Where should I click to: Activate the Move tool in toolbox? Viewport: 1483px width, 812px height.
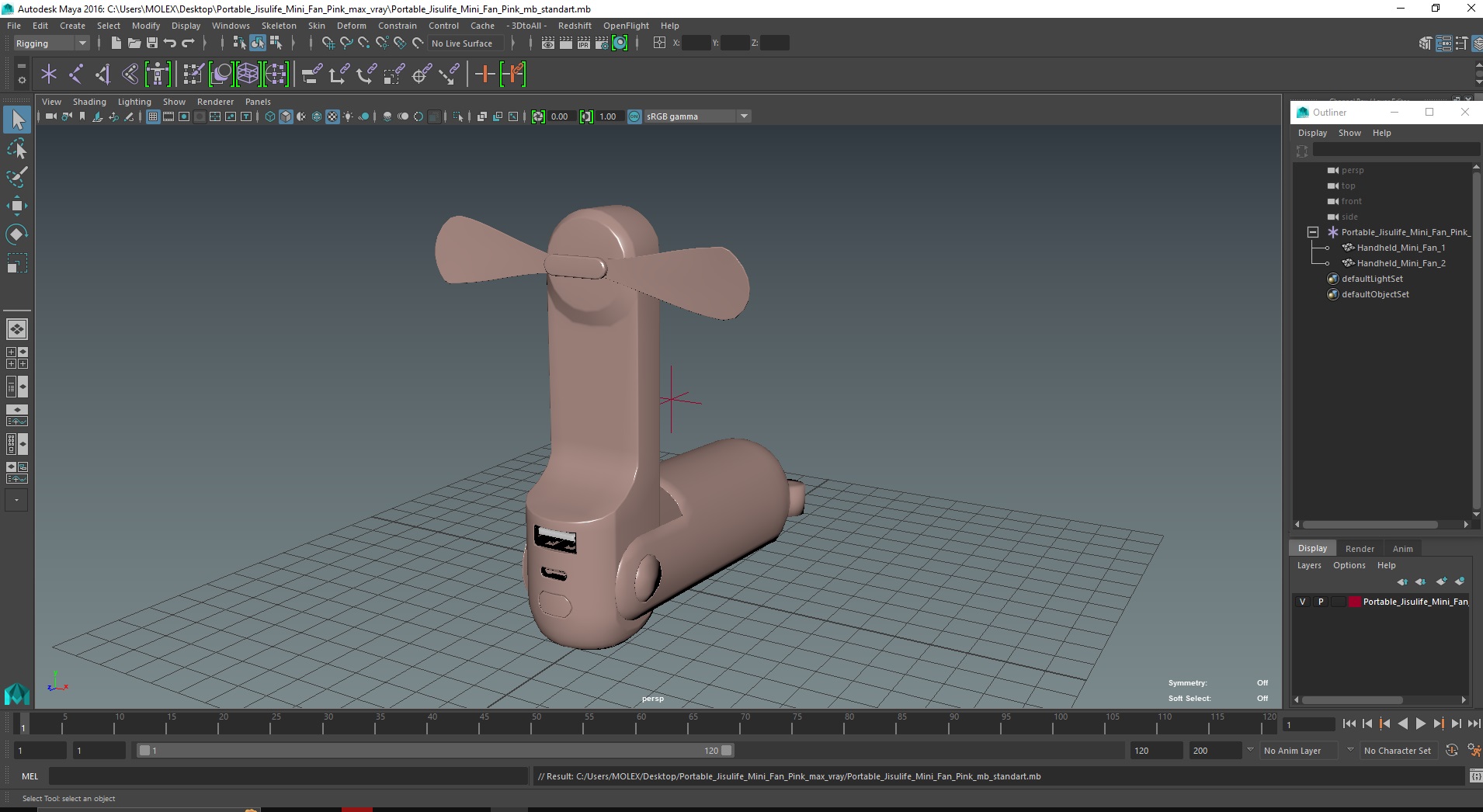[x=17, y=206]
